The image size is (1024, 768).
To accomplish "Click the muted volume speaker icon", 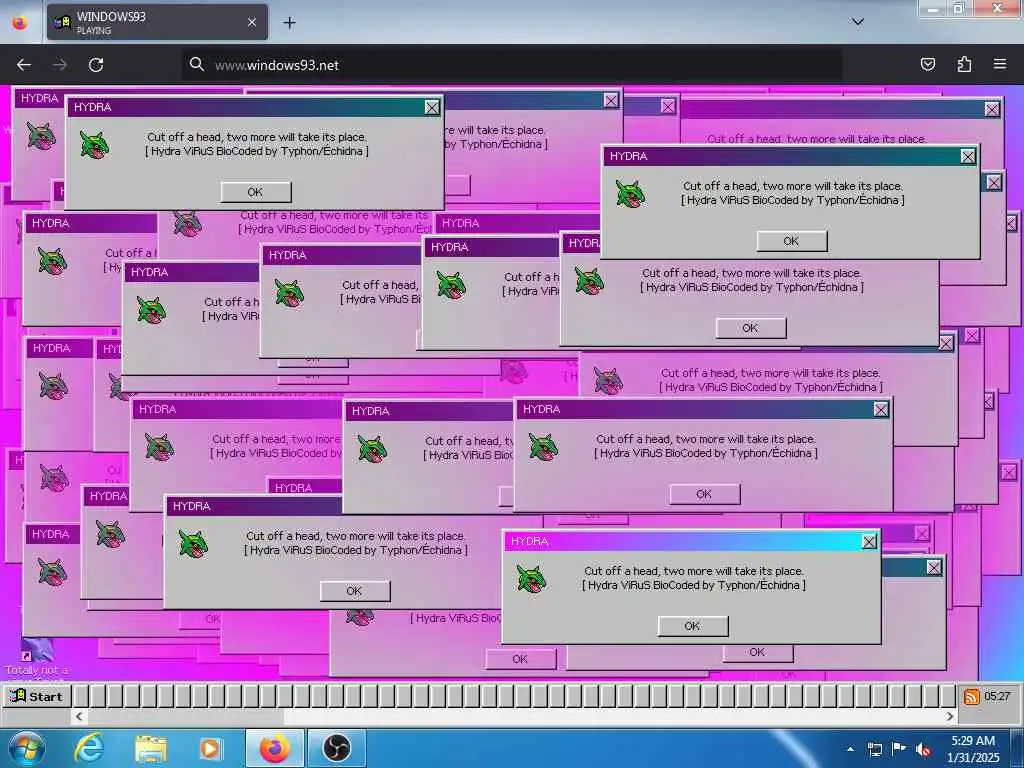I will [x=923, y=749].
